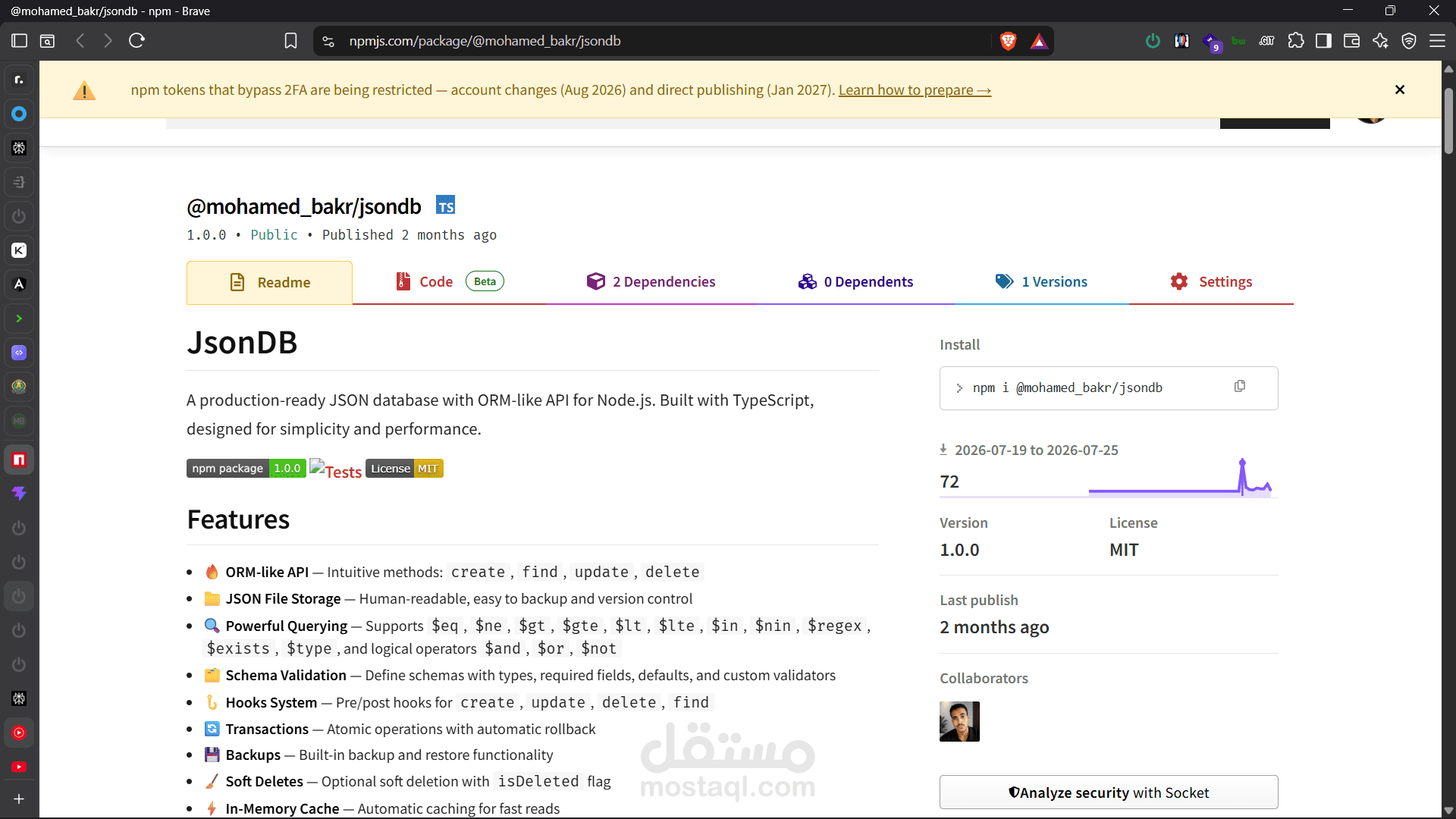Open the browser hamburger menu
Screen dimensions: 1456x819
click(x=1437, y=41)
